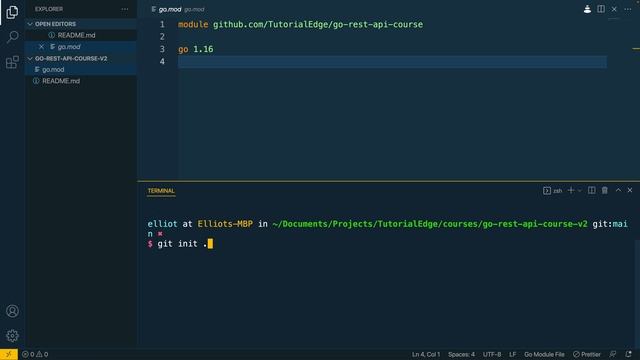The height and width of the screenshot is (360, 640).
Task: Split the editor to the right
Action: 601,9
